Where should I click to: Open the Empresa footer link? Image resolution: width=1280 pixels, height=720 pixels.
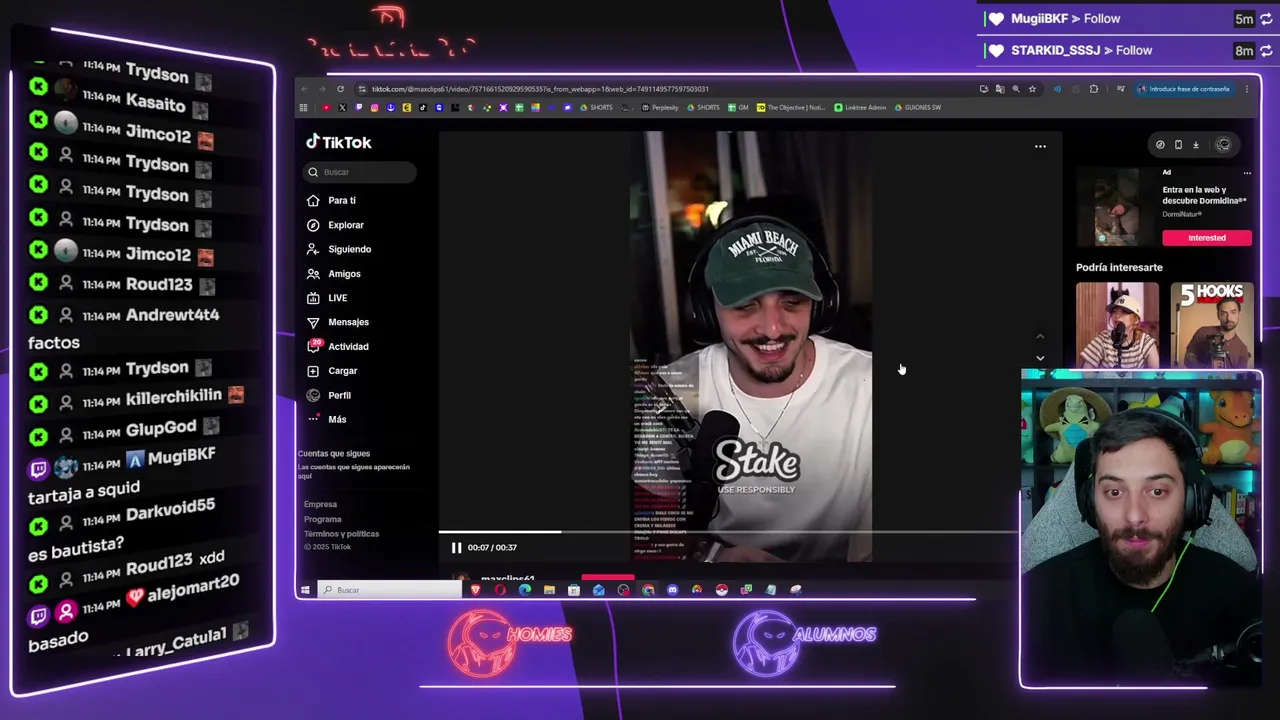click(320, 505)
